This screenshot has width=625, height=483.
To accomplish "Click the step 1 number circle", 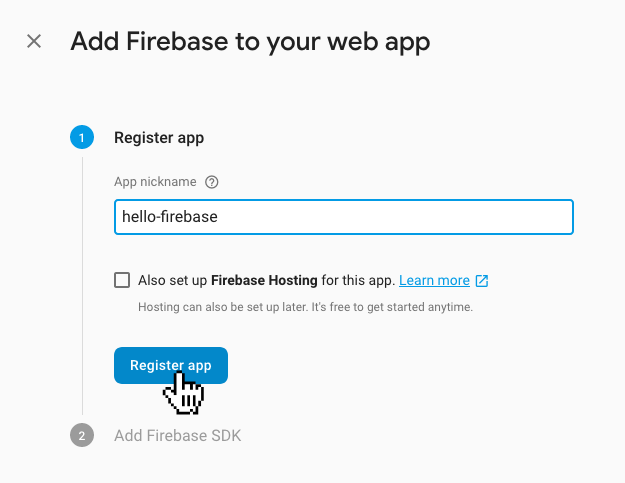I will 82,138.
